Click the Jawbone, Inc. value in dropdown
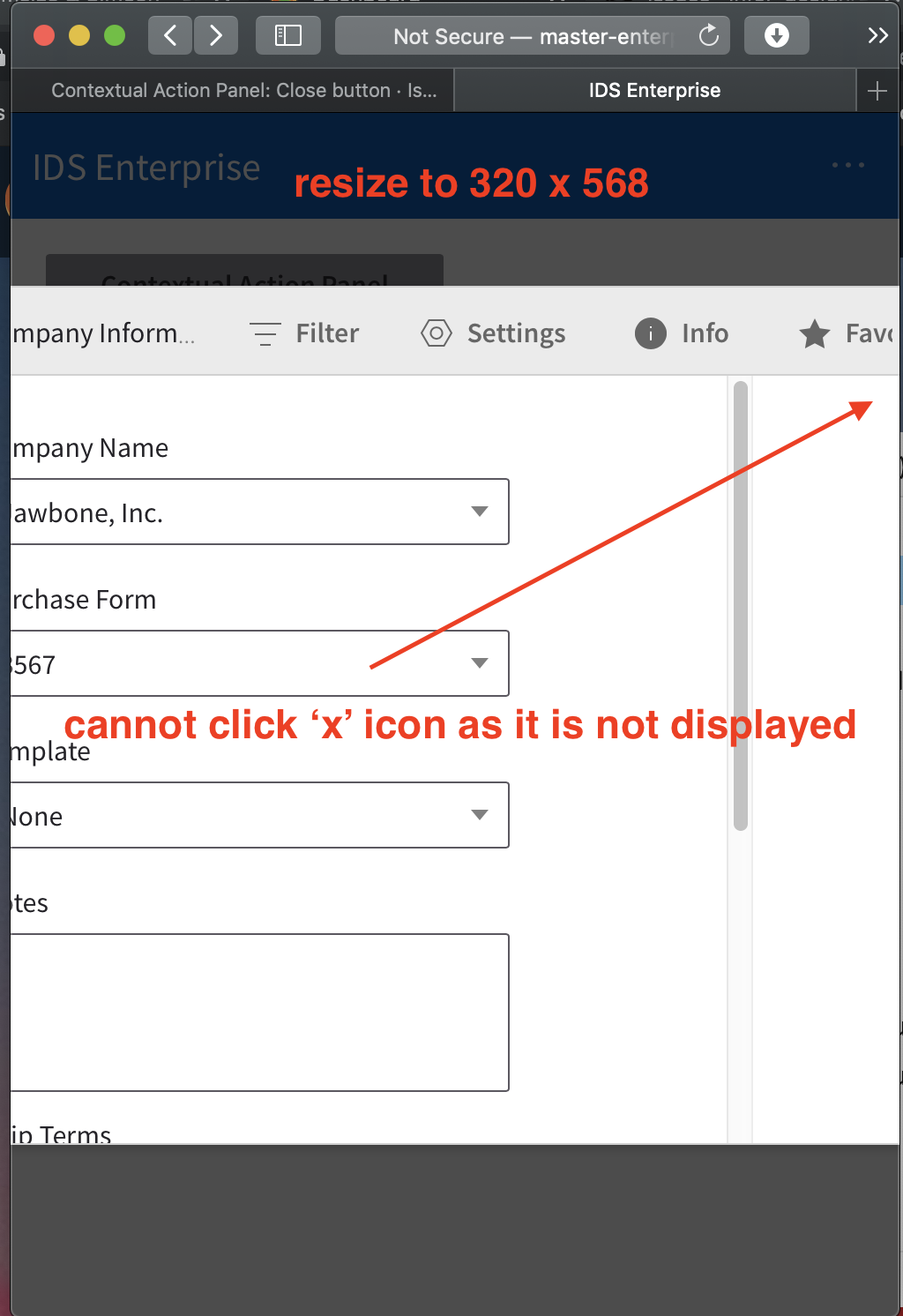 click(x=87, y=513)
